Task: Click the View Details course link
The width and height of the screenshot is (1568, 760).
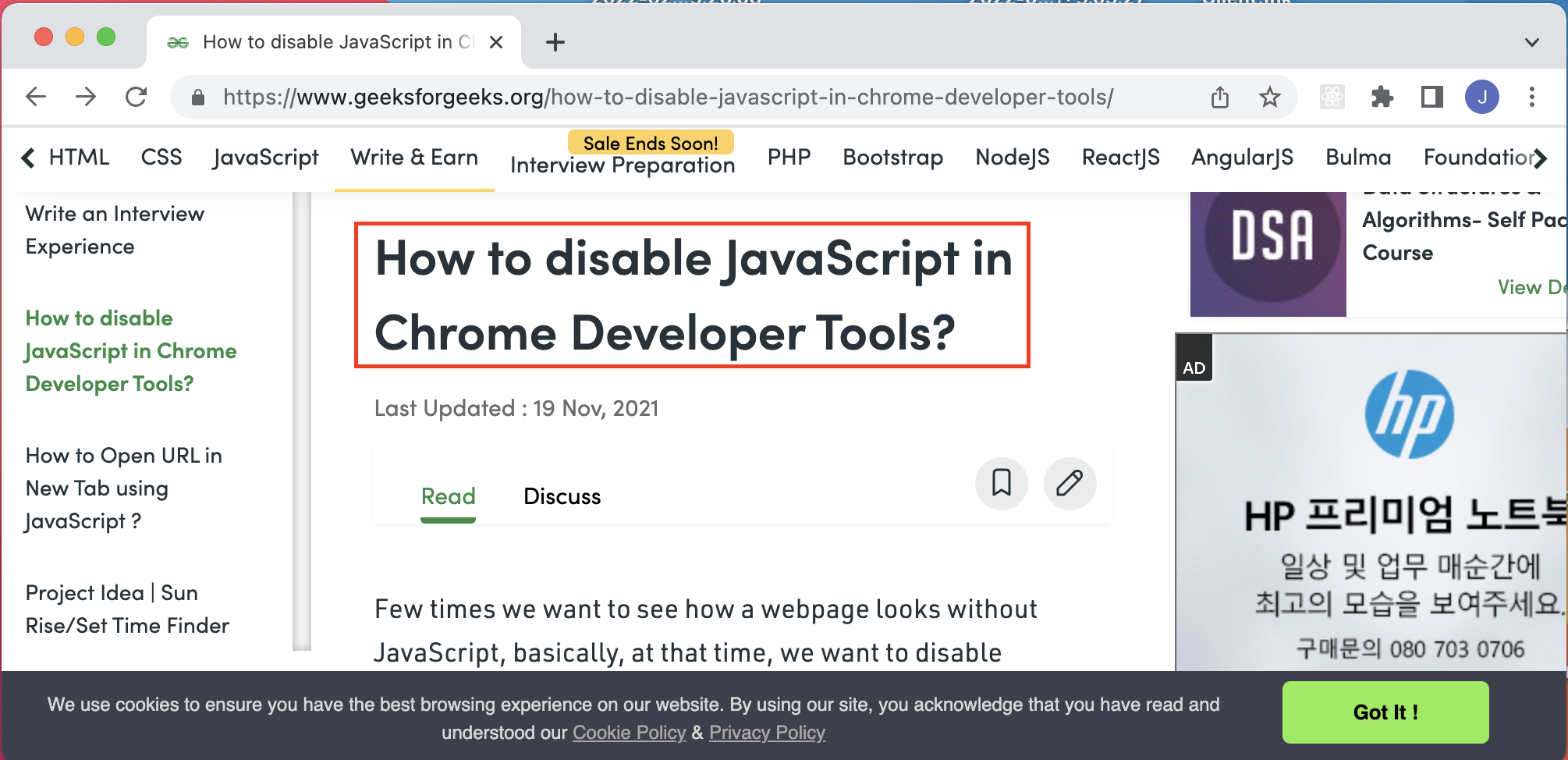Action: [x=1532, y=287]
